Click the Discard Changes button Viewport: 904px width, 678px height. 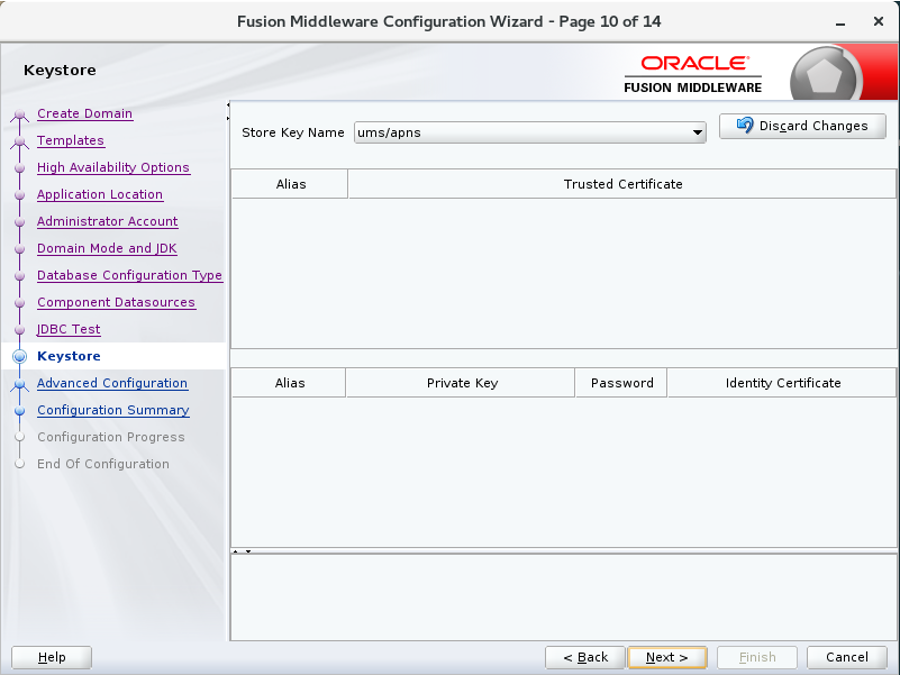pos(803,126)
